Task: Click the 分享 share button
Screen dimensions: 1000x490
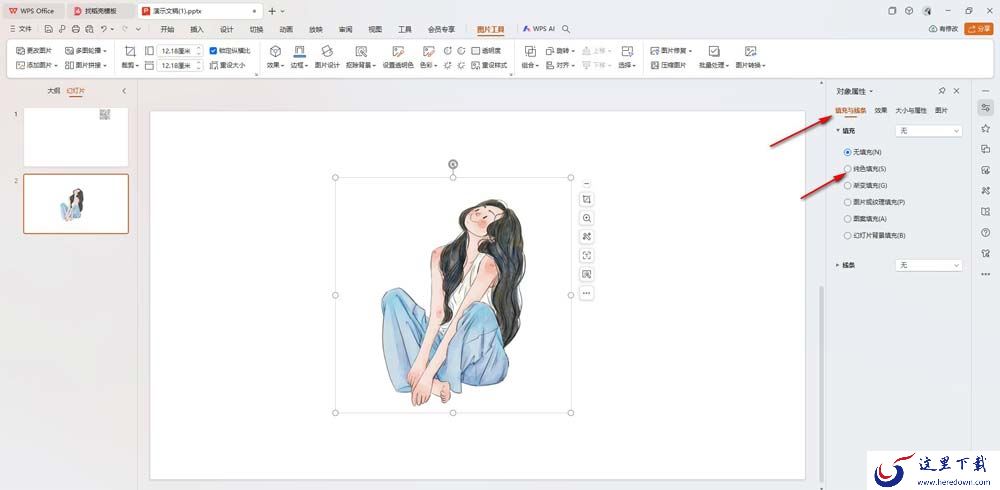Action: 979,29
